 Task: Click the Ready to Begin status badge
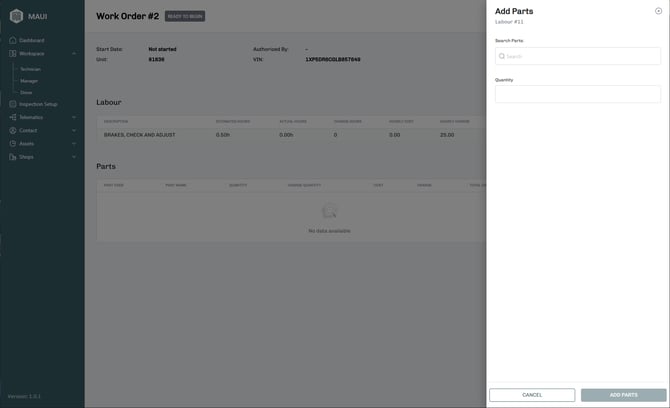point(185,16)
